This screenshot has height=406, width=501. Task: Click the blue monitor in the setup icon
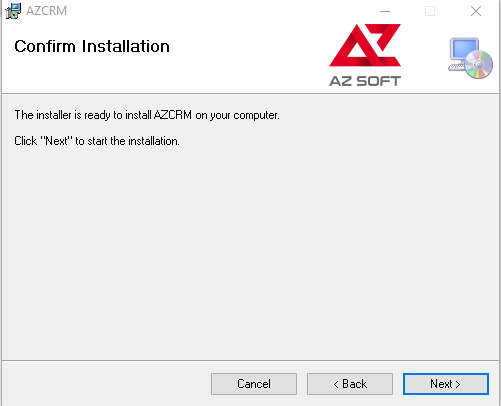click(464, 50)
